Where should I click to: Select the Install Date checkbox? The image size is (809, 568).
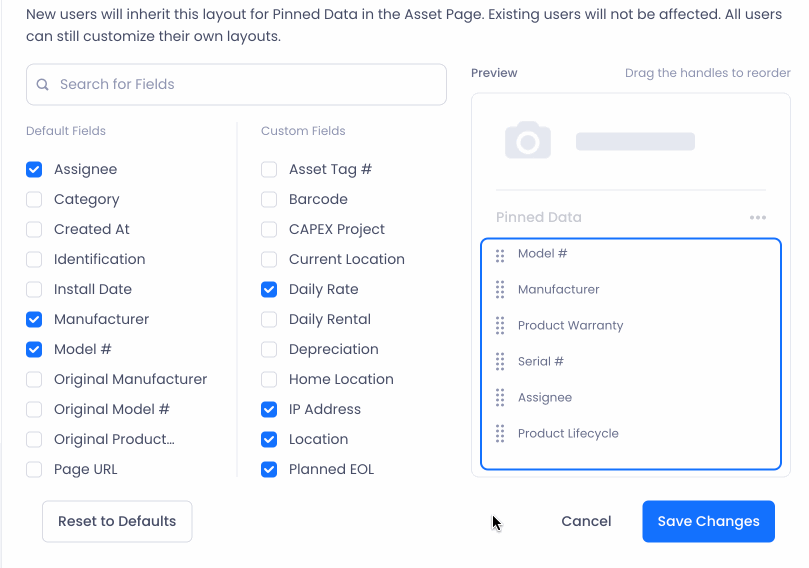coord(34,289)
